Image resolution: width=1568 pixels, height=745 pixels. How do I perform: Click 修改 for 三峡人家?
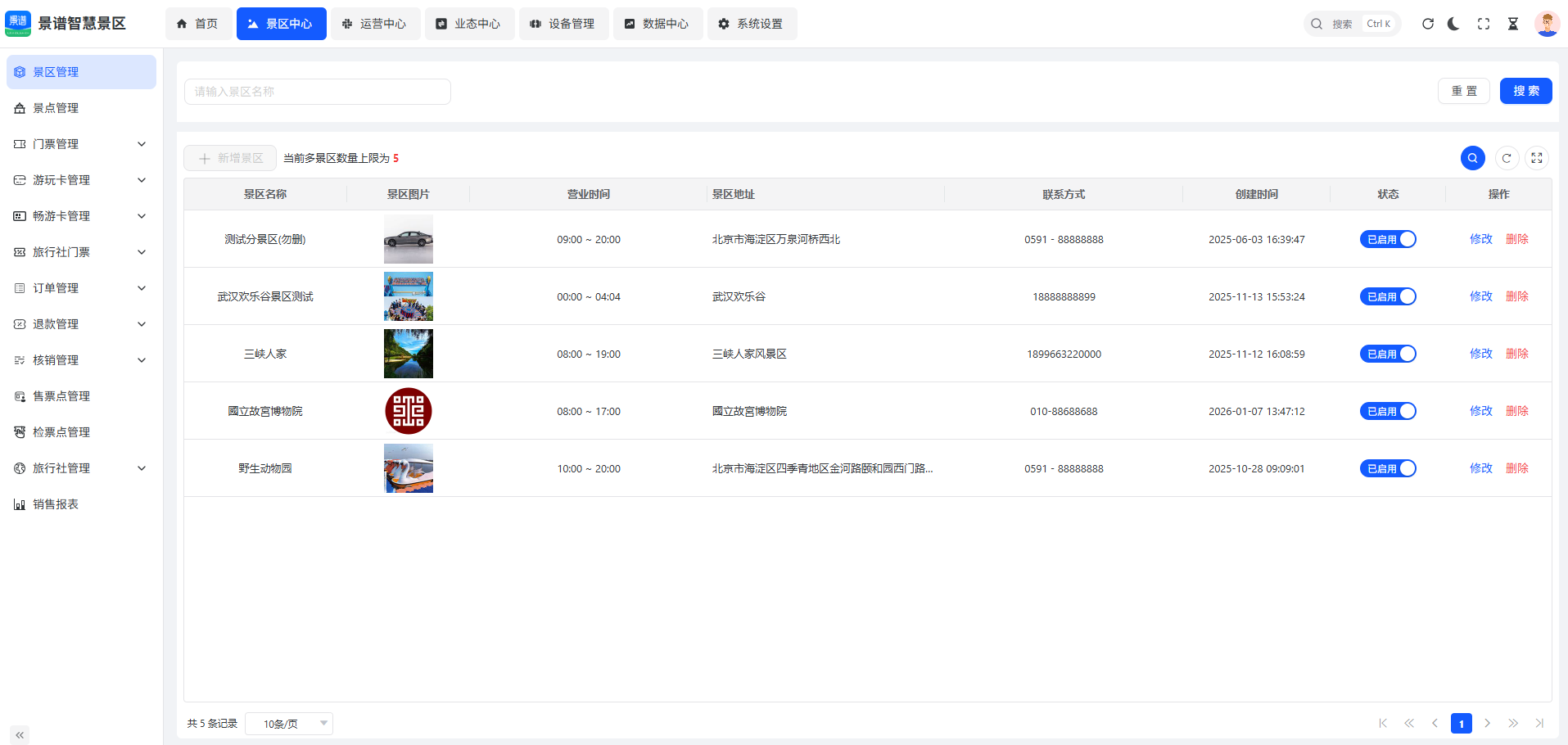tap(1481, 354)
